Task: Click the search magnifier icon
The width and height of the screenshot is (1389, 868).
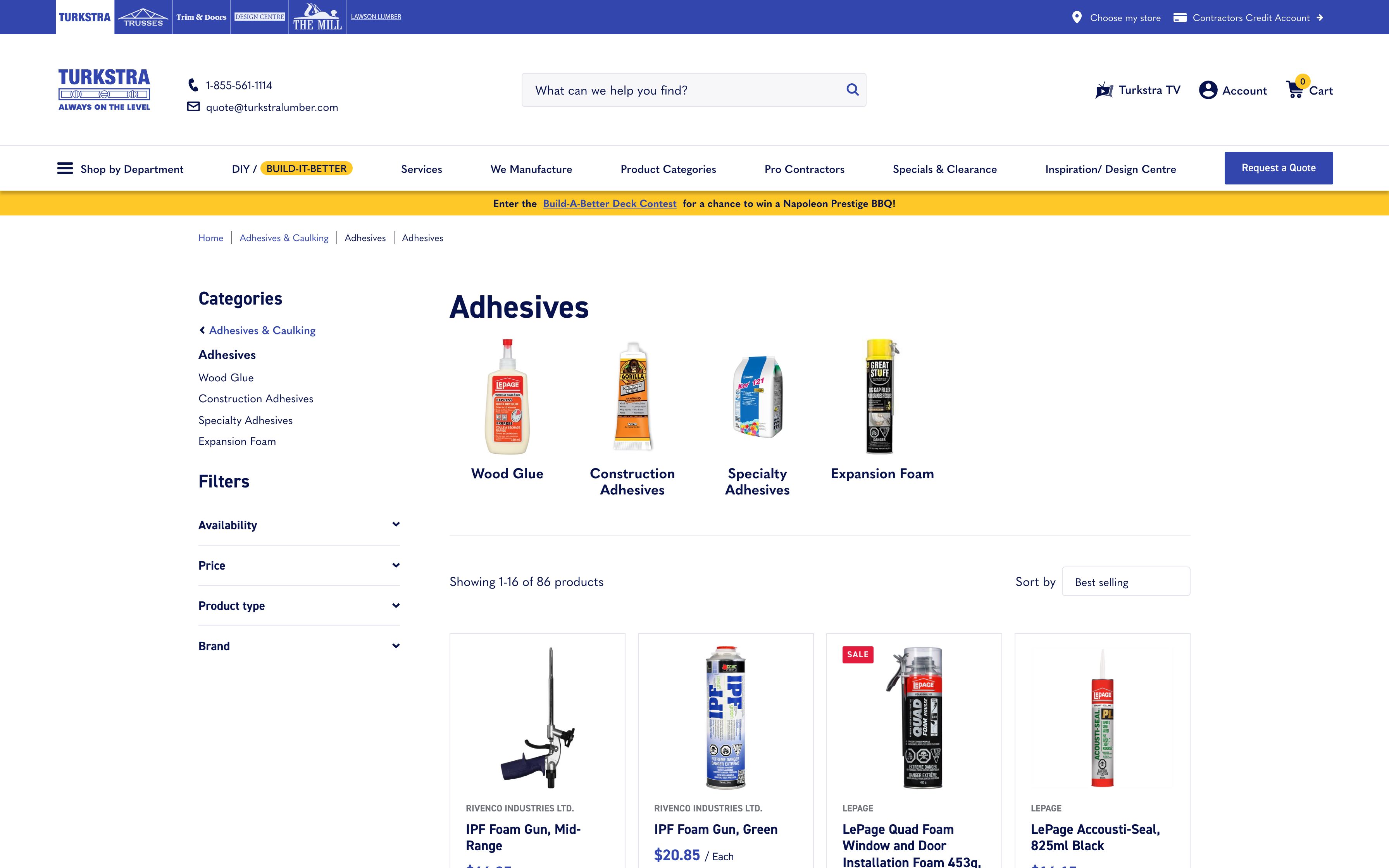Action: tap(852, 90)
